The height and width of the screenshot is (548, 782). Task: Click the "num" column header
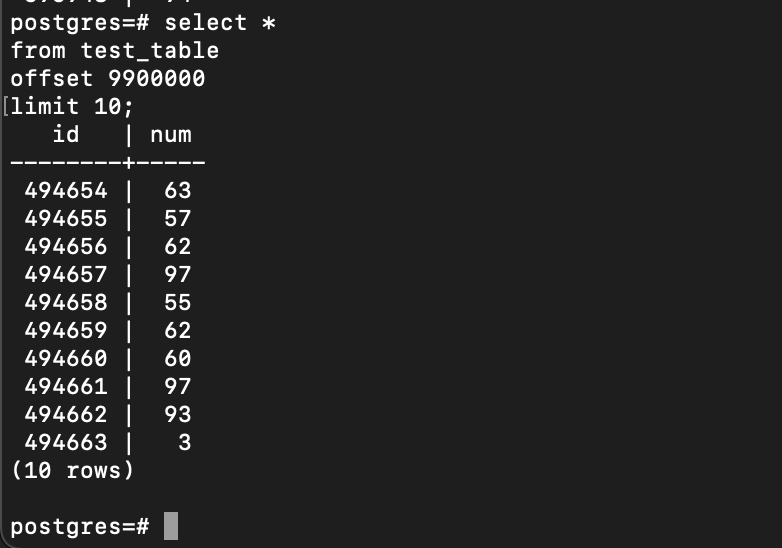pos(170,134)
